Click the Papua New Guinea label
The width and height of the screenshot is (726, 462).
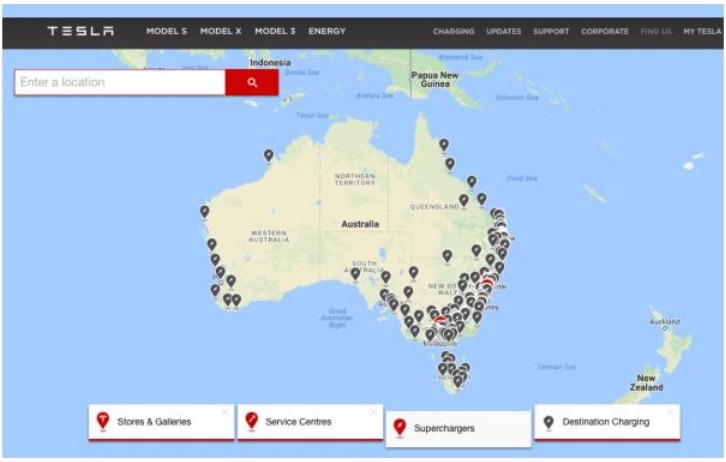point(435,79)
